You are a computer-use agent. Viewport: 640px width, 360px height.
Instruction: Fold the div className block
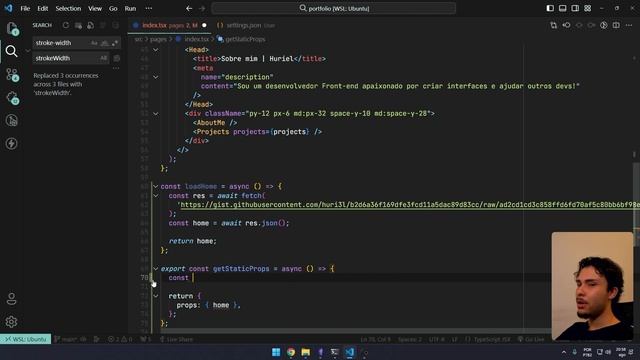click(156, 113)
